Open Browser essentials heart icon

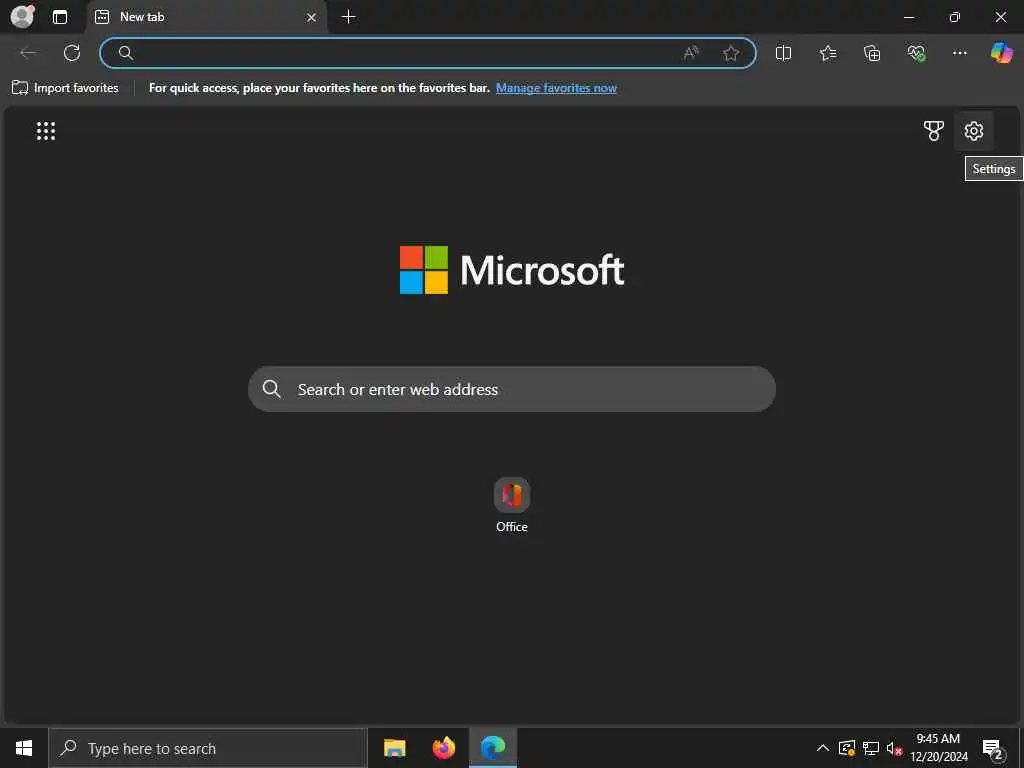coord(916,53)
